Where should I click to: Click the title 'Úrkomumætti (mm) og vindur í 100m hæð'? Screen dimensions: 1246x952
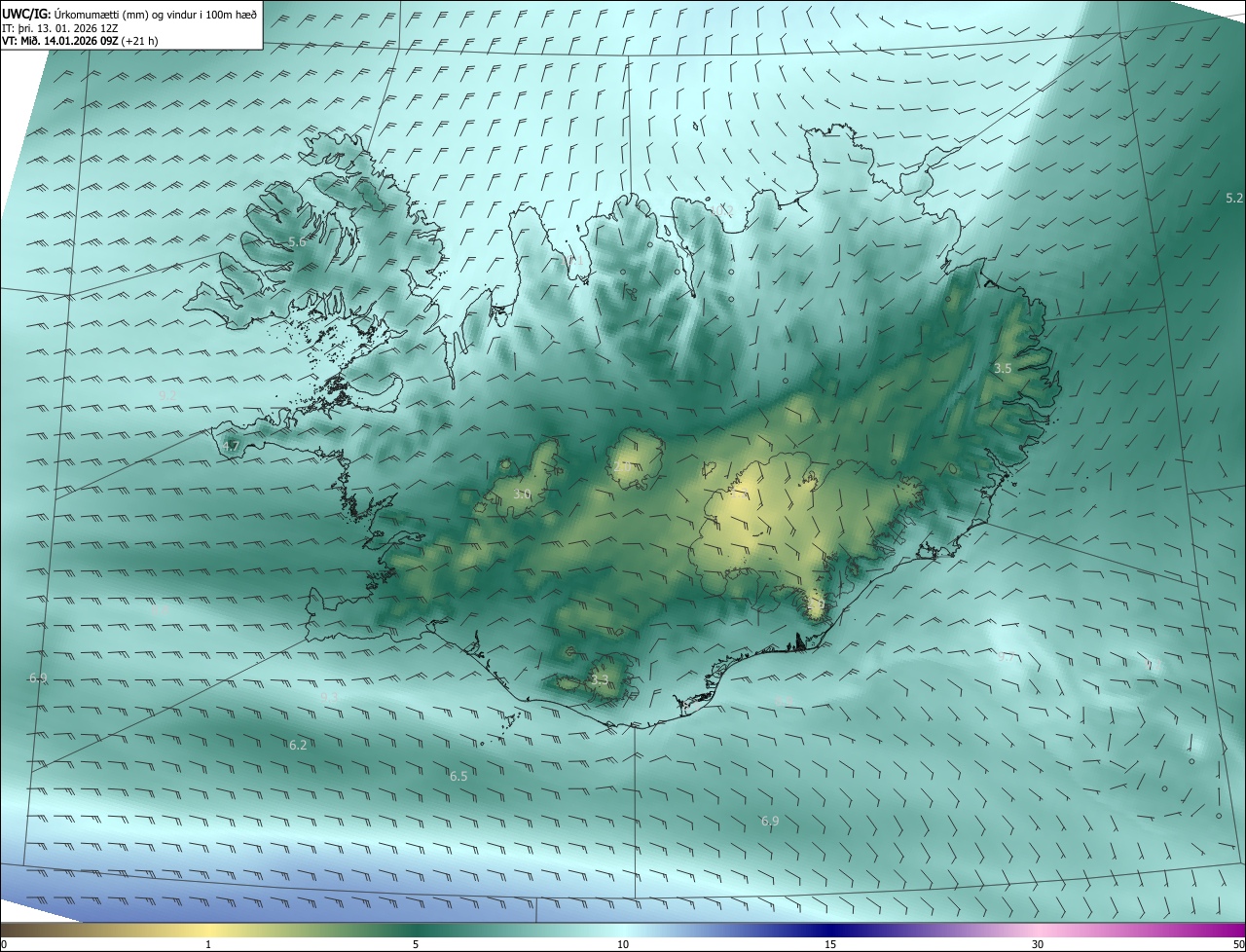tap(156, 13)
